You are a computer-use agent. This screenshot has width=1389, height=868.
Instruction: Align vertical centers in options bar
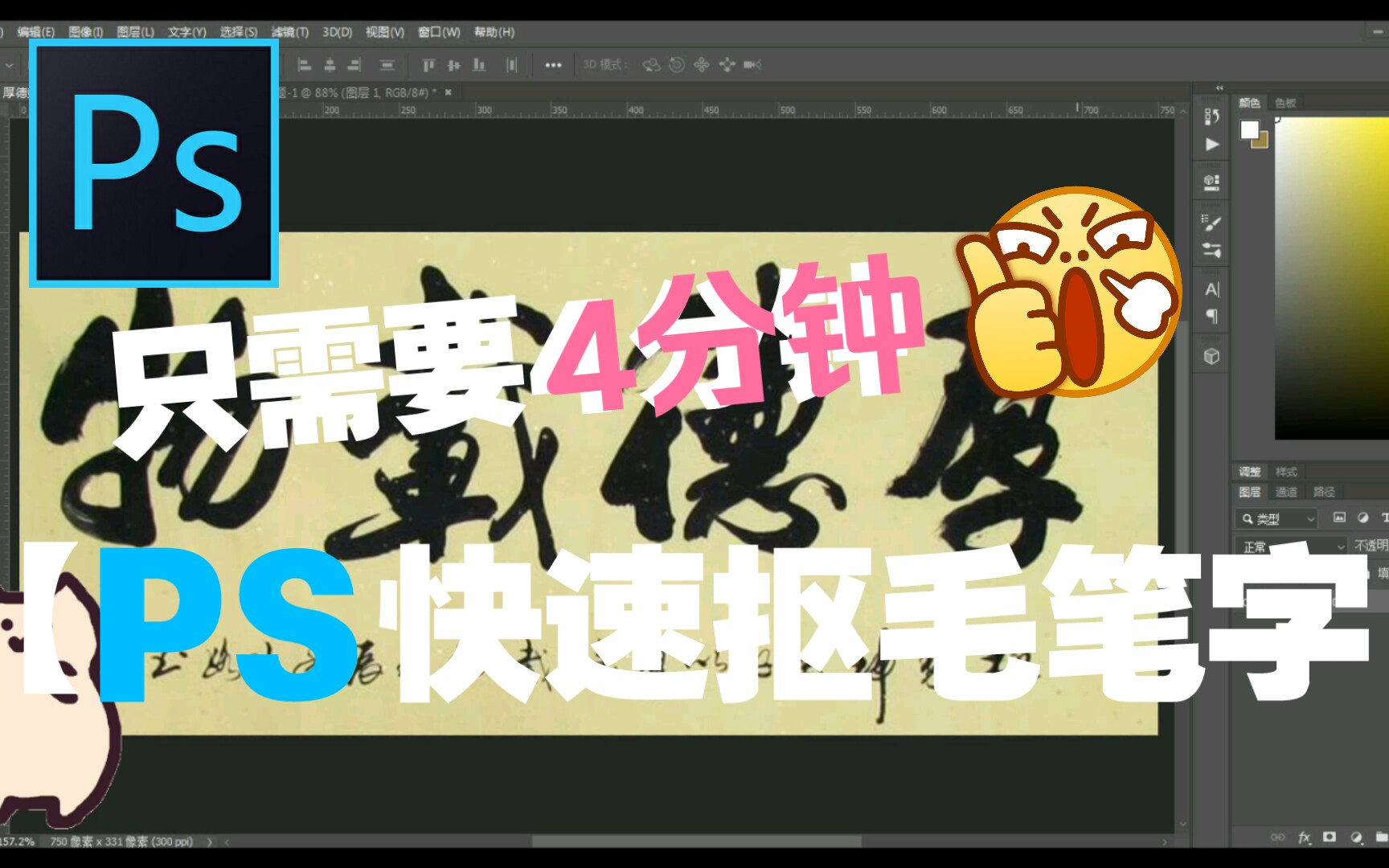[454, 65]
